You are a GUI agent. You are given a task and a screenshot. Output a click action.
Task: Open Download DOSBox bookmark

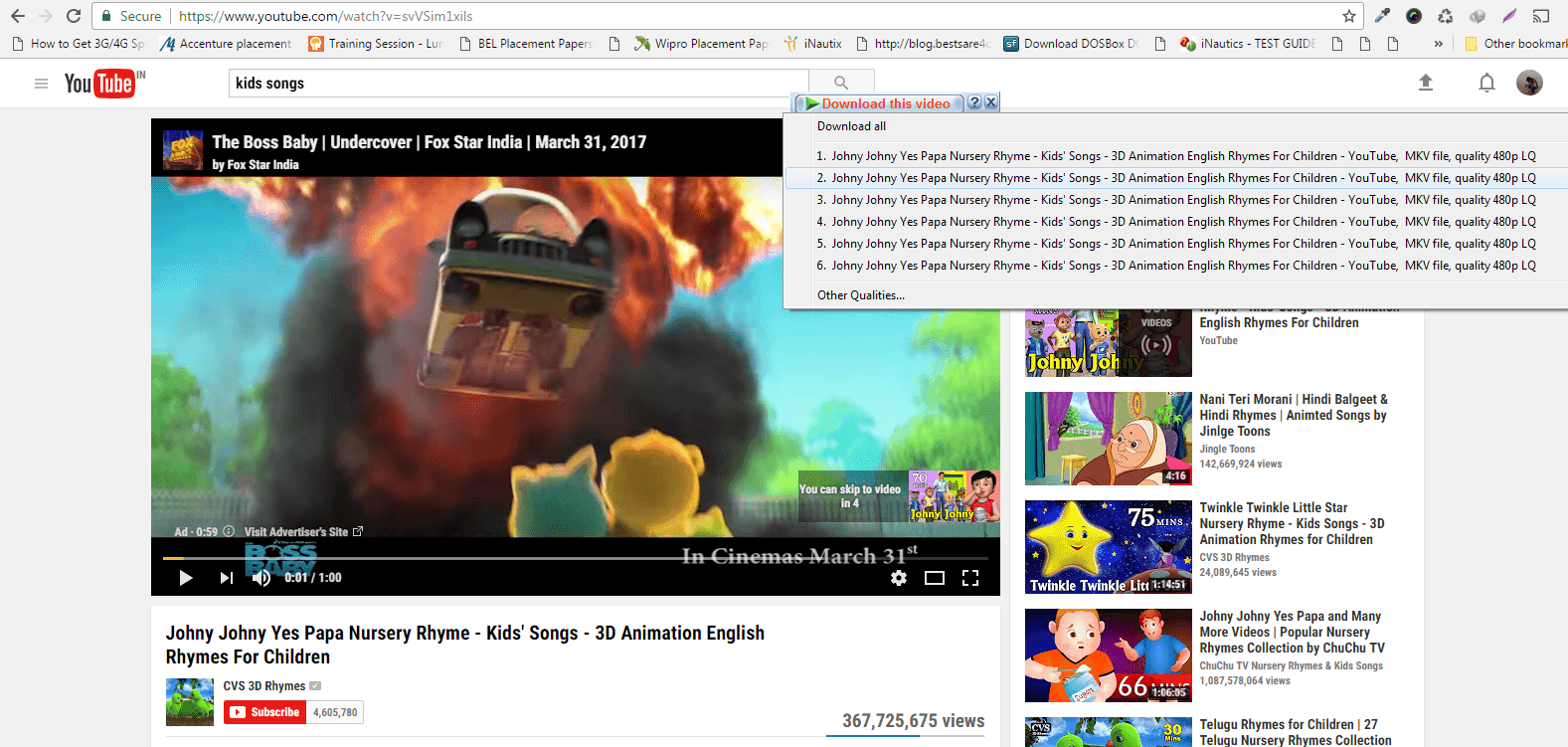pos(1071,44)
